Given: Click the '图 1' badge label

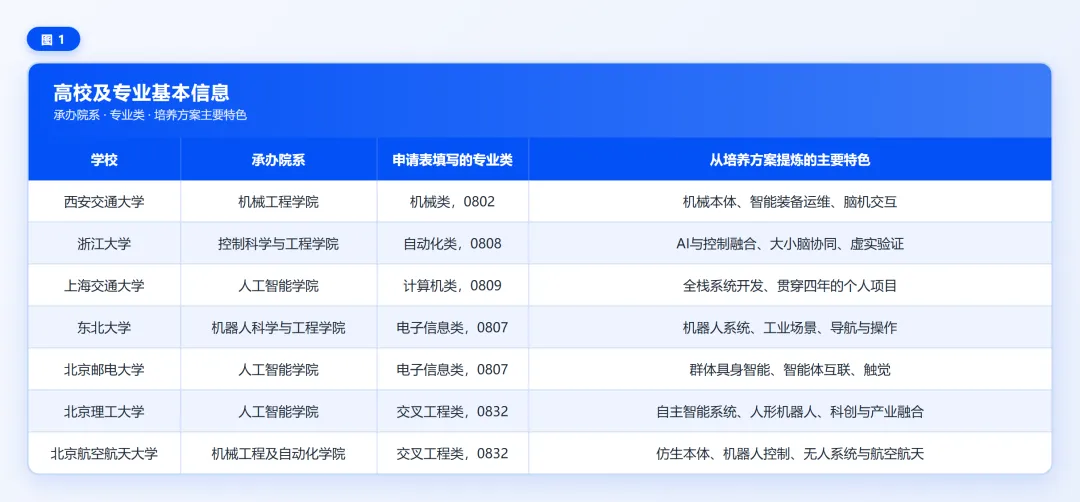Looking at the screenshot, I should pyautogui.click(x=54, y=40).
